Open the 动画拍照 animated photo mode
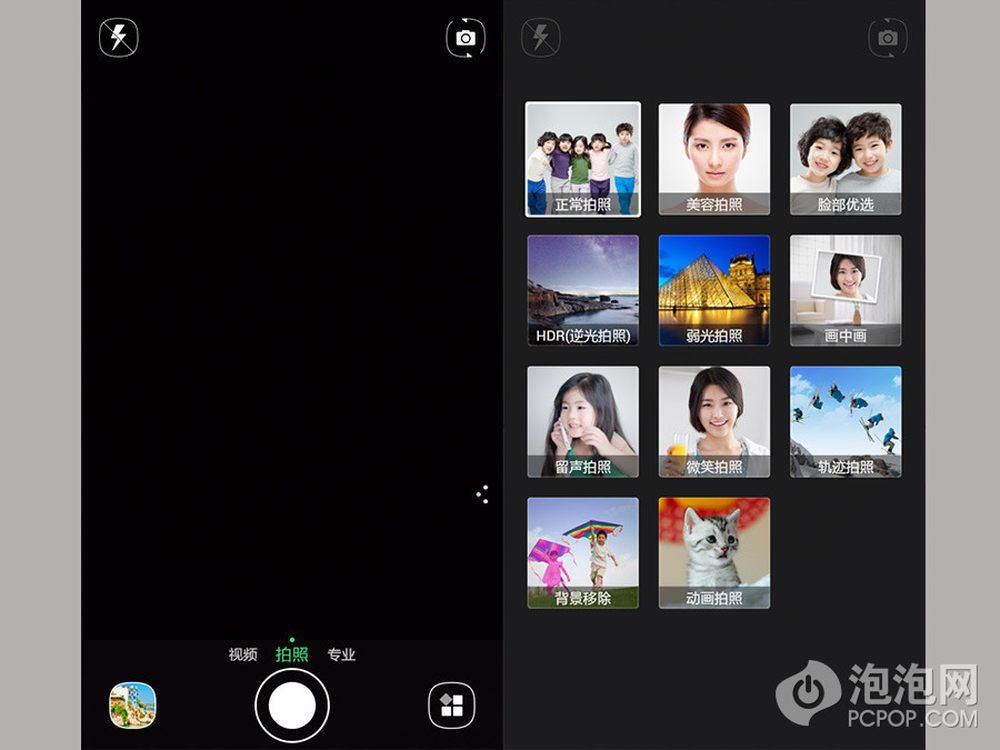The width and height of the screenshot is (1000, 750). pos(714,552)
